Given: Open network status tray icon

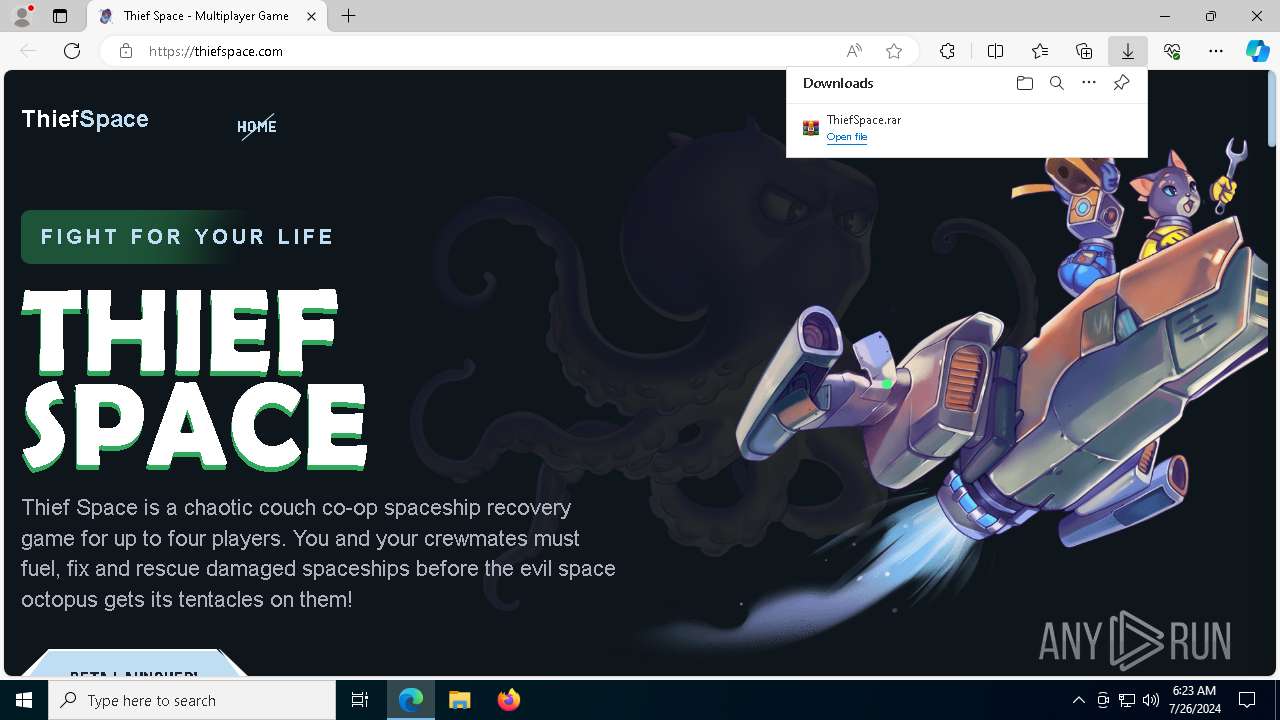Looking at the screenshot, I should [1127, 700].
